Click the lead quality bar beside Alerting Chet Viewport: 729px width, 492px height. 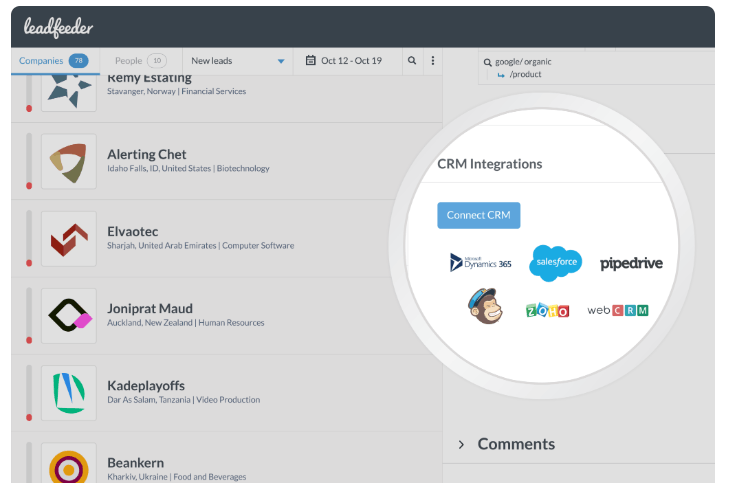pyautogui.click(x=29, y=161)
